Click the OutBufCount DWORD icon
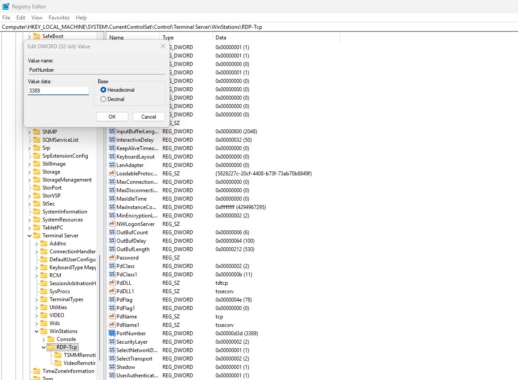This screenshot has width=518, height=380. pos(112,232)
